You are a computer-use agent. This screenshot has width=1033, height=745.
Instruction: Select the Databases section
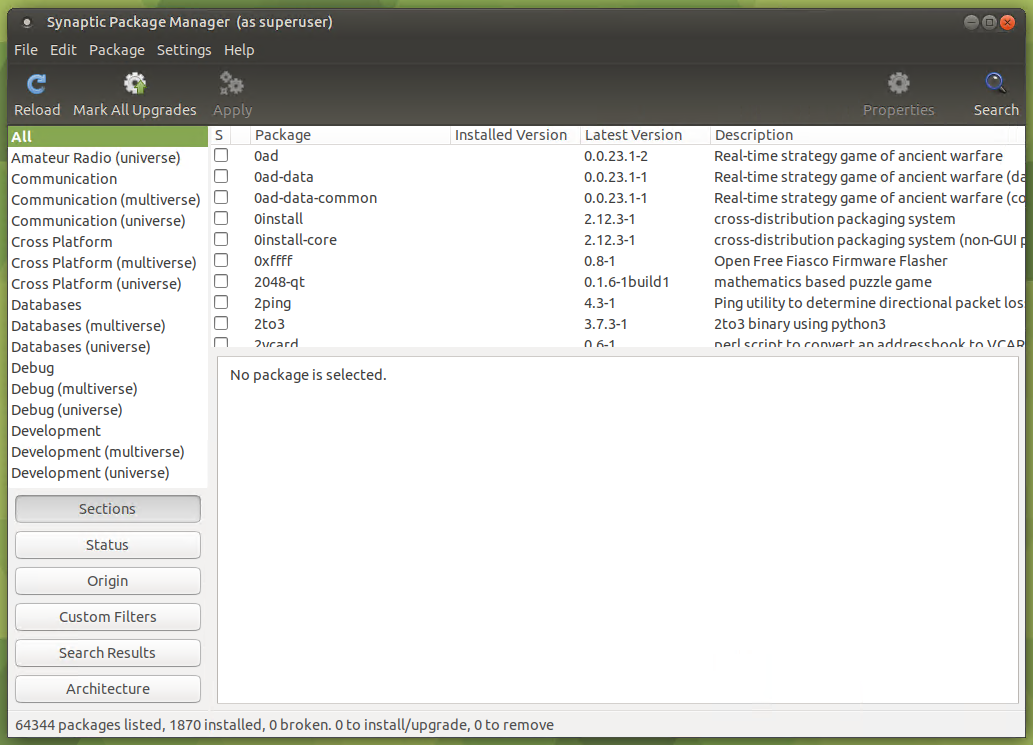(x=108, y=305)
